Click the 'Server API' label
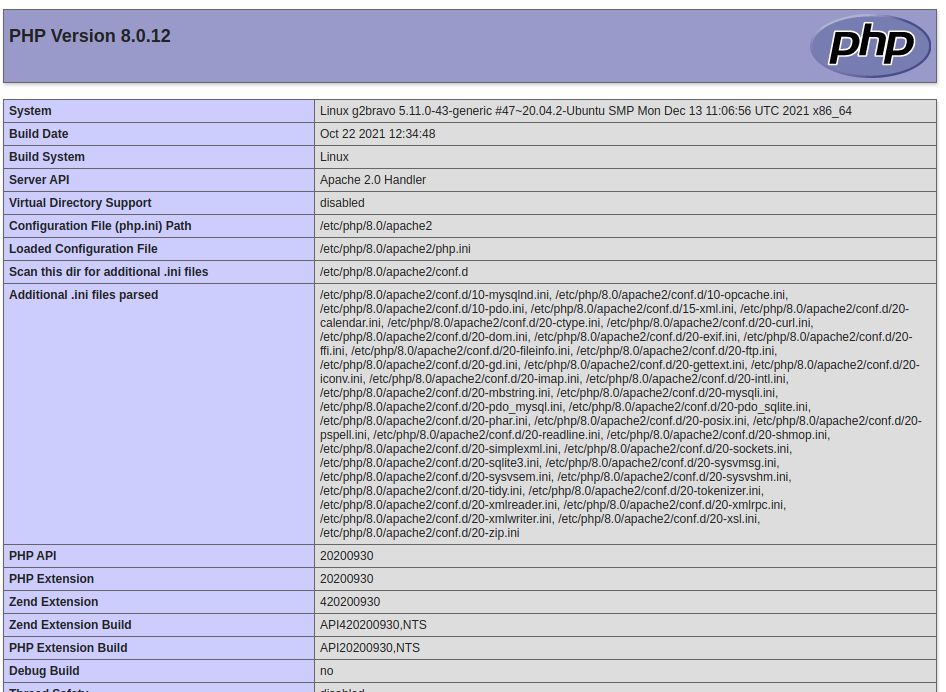 point(39,180)
